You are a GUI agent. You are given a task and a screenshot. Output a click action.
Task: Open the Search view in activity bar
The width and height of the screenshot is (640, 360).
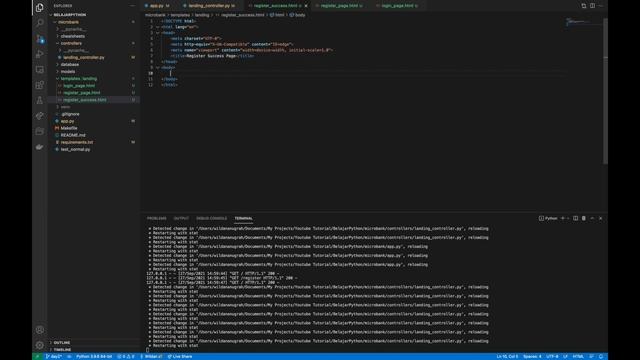(40, 23)
